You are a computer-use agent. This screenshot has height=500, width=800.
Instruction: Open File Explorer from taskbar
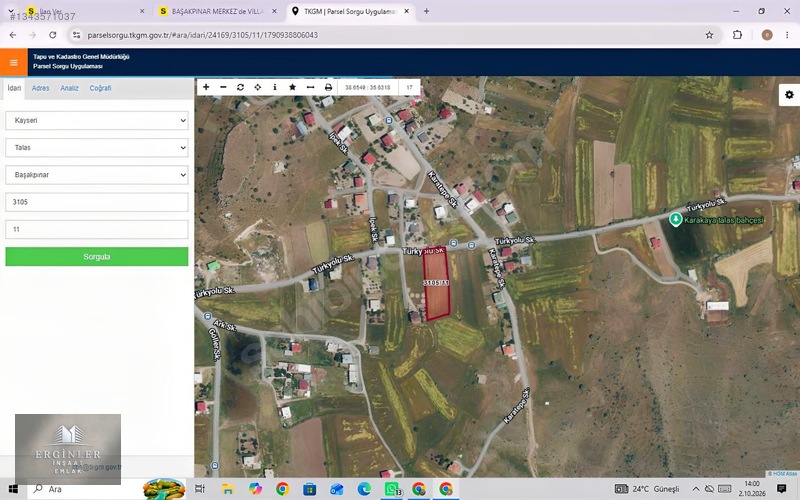pyautogui.click(x=228, y=489)
